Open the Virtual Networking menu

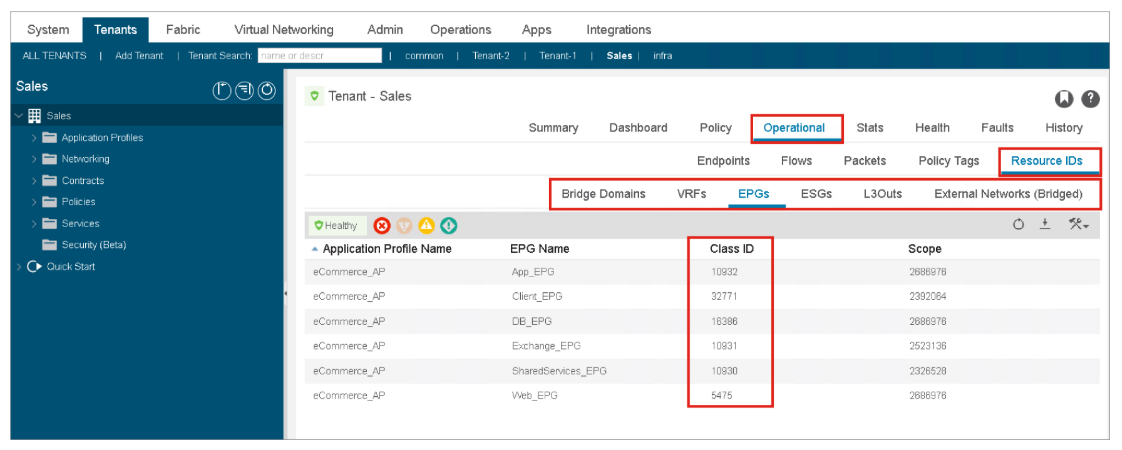(x=284, y=29)
